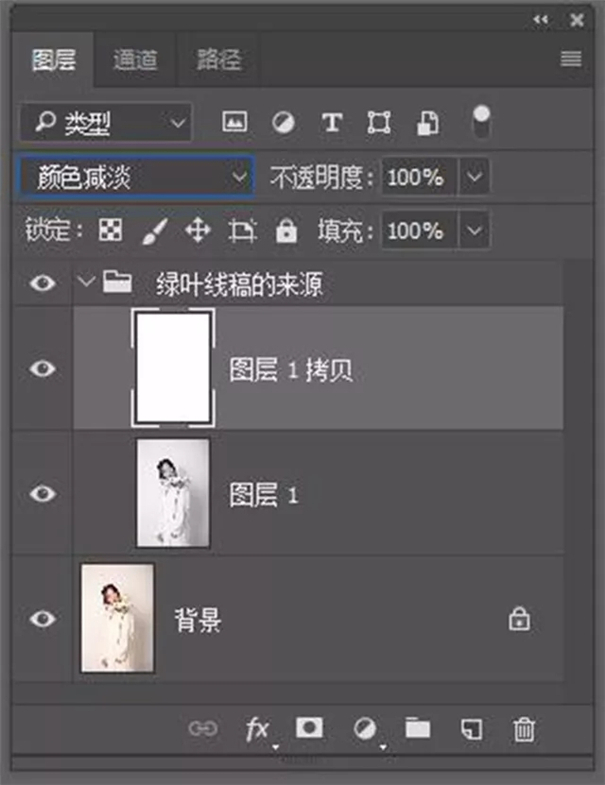Add a layer mask
The image size is (605, 785).
[309, 728]
